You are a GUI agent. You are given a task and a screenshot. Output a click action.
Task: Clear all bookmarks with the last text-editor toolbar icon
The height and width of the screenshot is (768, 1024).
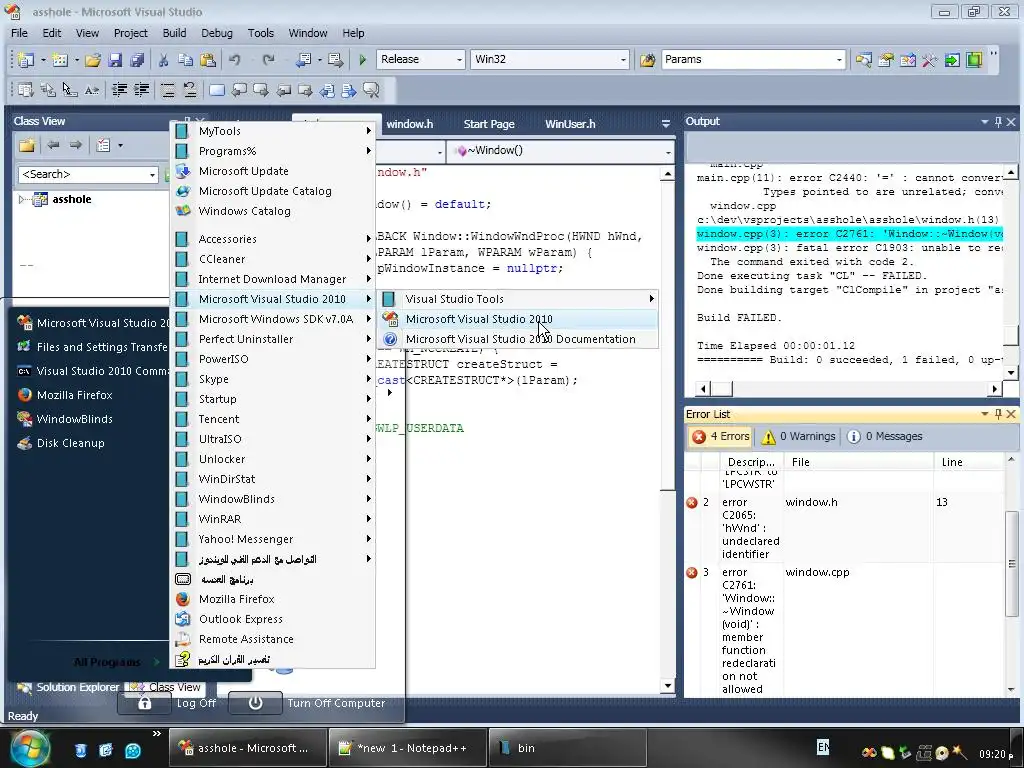[x=371, y=90]
